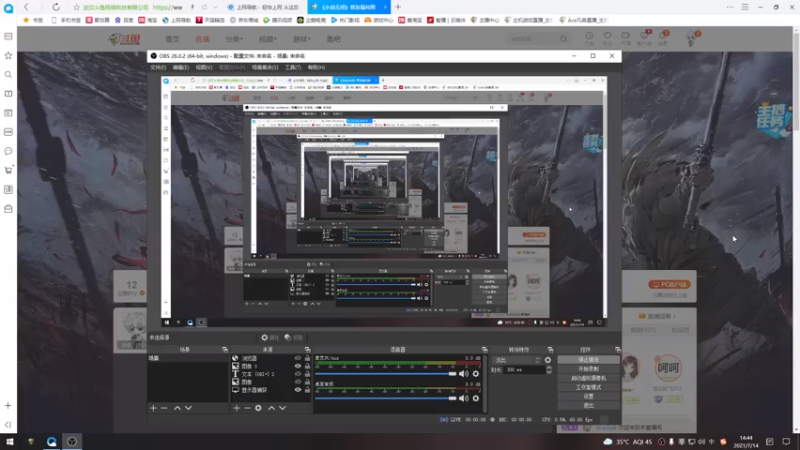Remove selected scene with minus icon

pyautogui.click(x=164, y=408)
